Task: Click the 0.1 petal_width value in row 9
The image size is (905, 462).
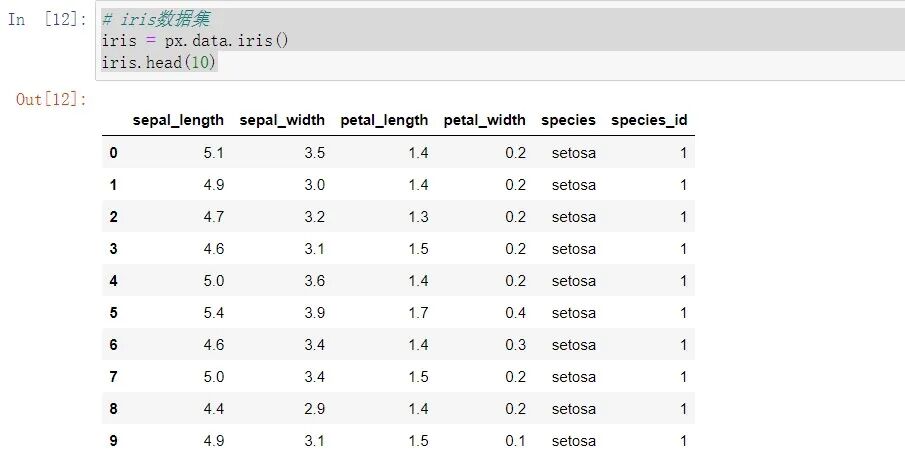Action: (x=515, y=441)
